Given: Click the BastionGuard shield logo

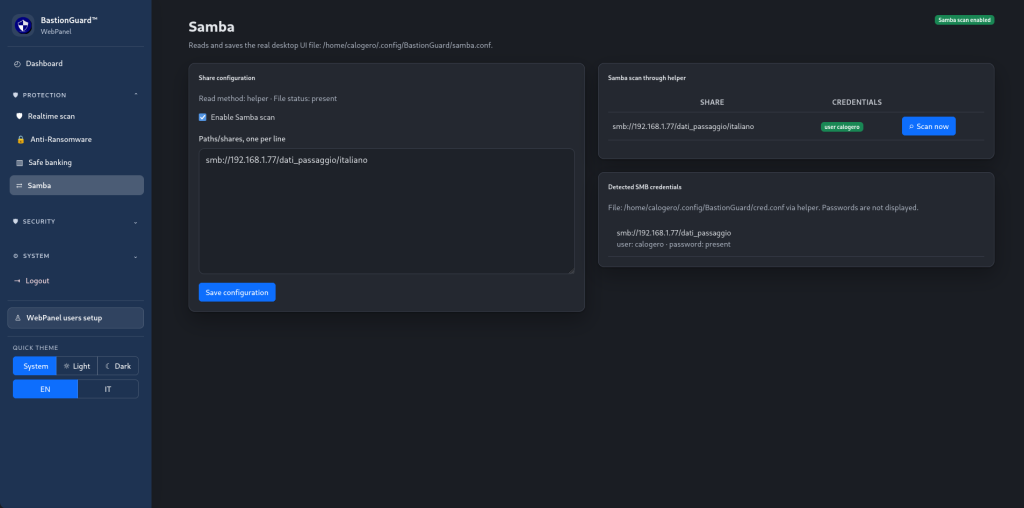Looking at the screenshot, I should coord(23,25).
